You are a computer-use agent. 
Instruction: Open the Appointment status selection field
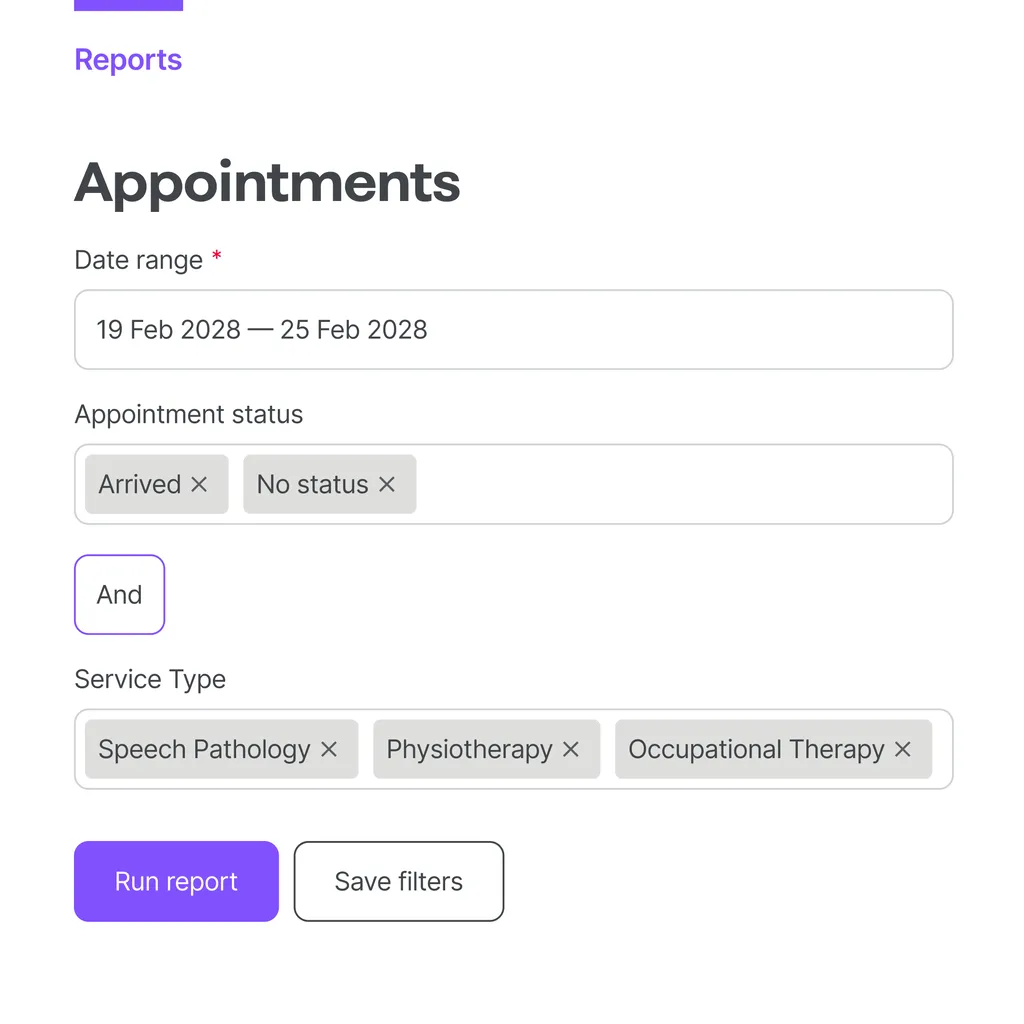click(680, 485)
